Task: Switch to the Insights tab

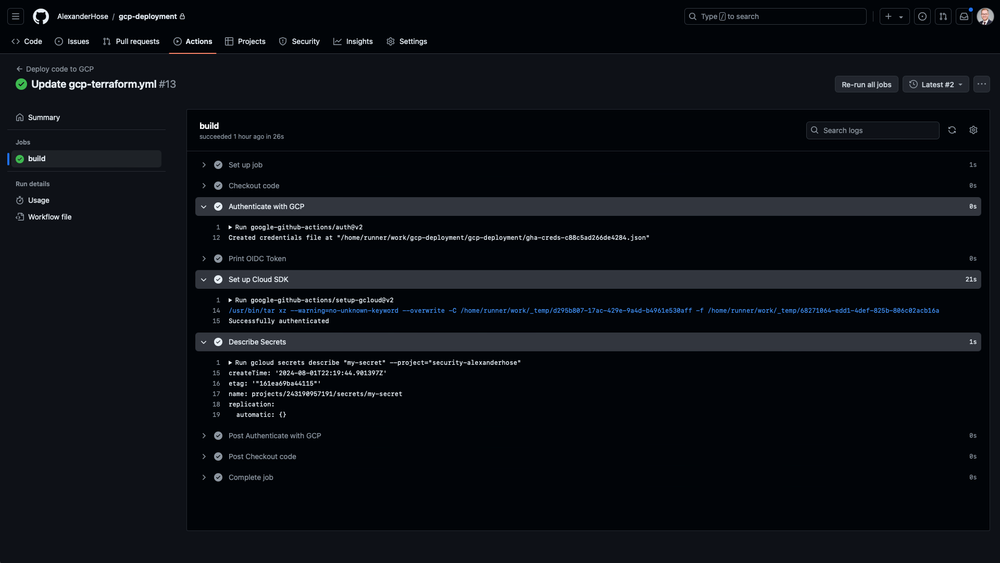Action: (x=353, y=41)
